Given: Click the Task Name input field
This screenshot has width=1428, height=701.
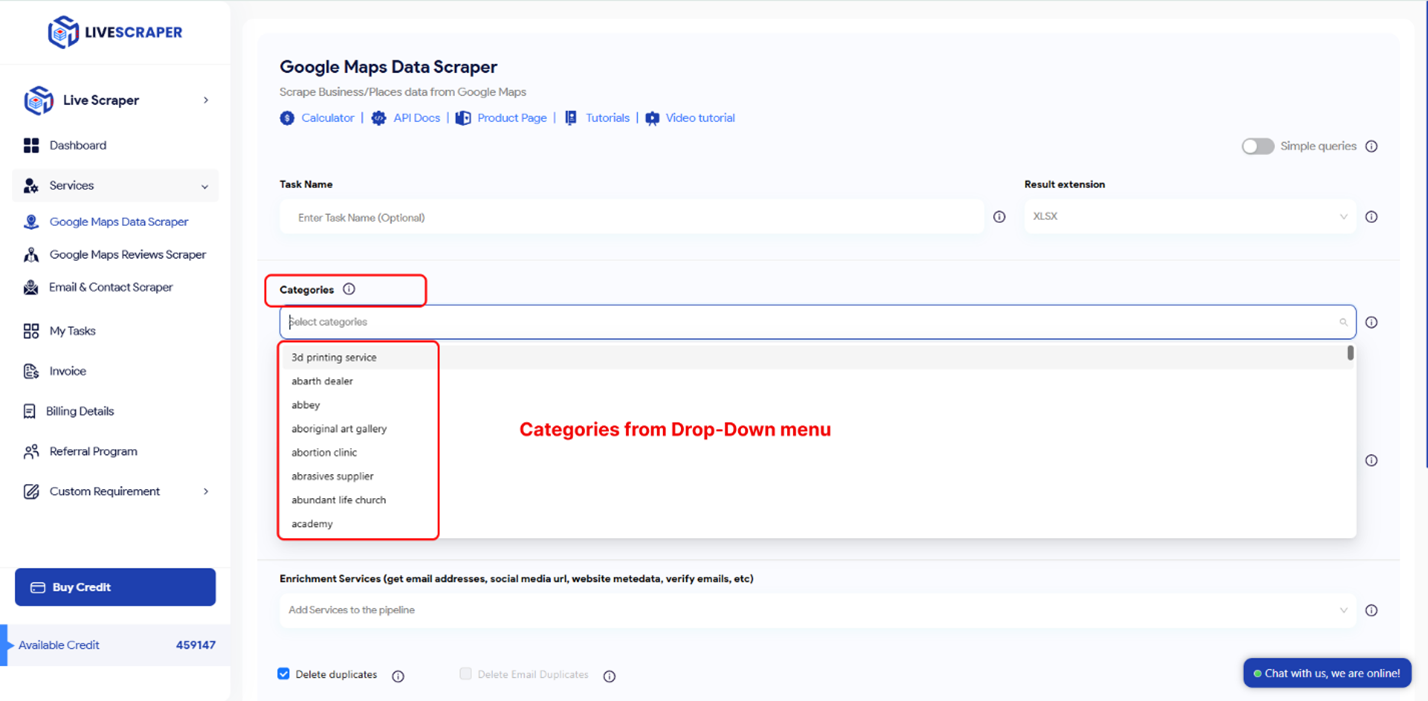Looking at the screenshot, I should click(632, 217).
